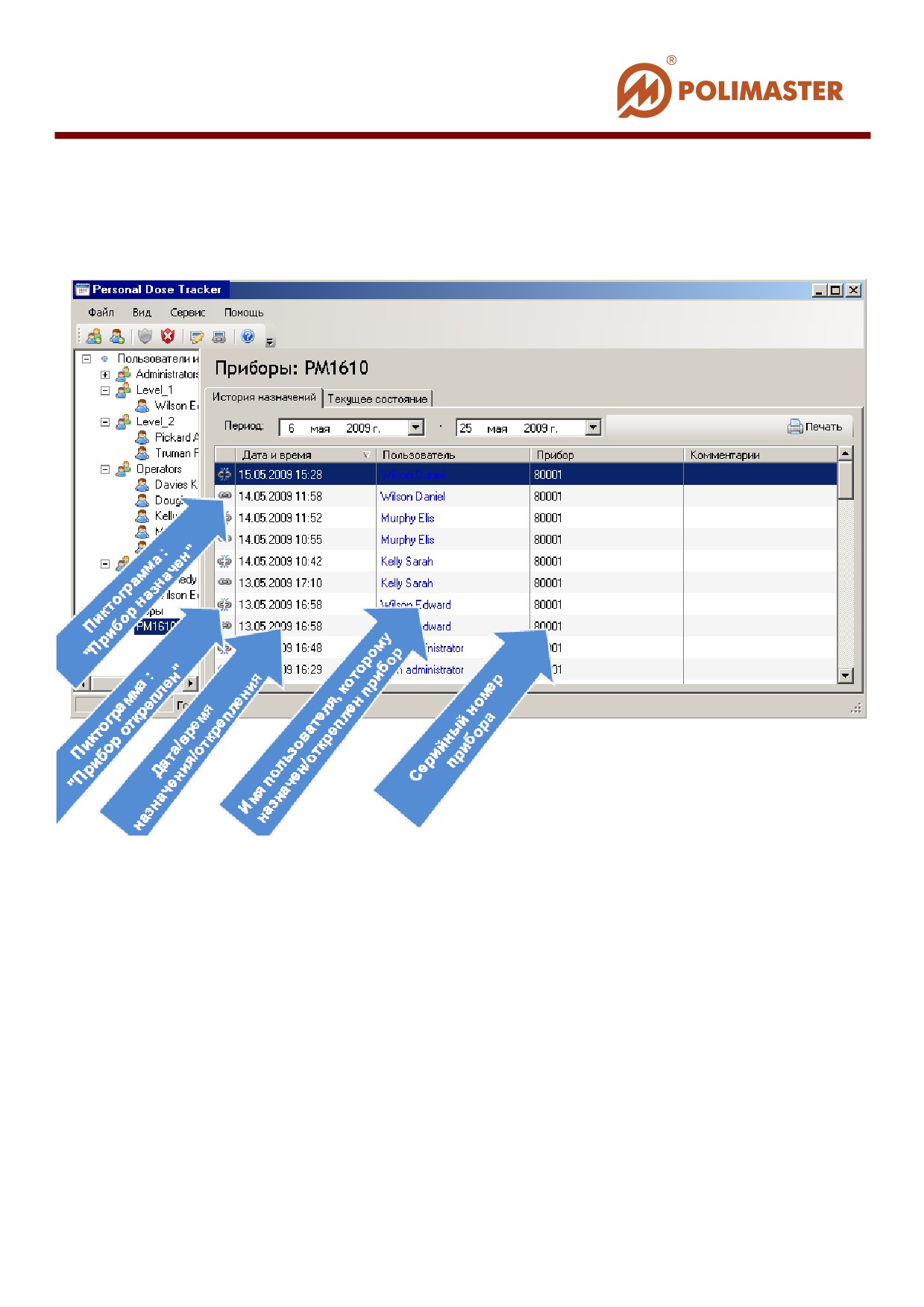This screenshot has height=1307, width=924.
Task: Open Wilson Daniel link in 14.05.2009 11:58 row
Action: 412,496
